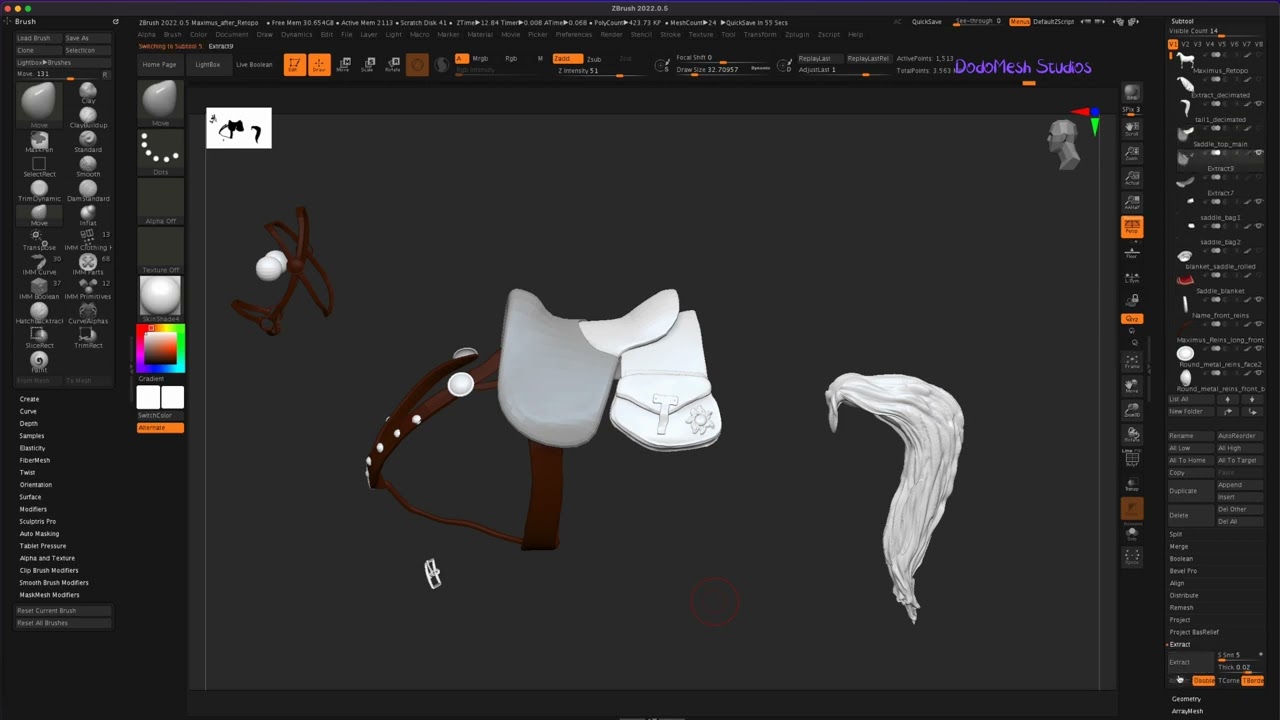
Task: Click the LightBox button
Action: tap(207, 65)
